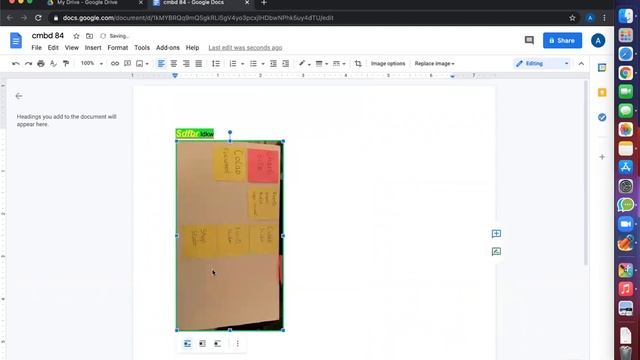640x360 pixels.
Task: Open border dash dropdown
Action: pyautogui.click(x=339, y=64)
